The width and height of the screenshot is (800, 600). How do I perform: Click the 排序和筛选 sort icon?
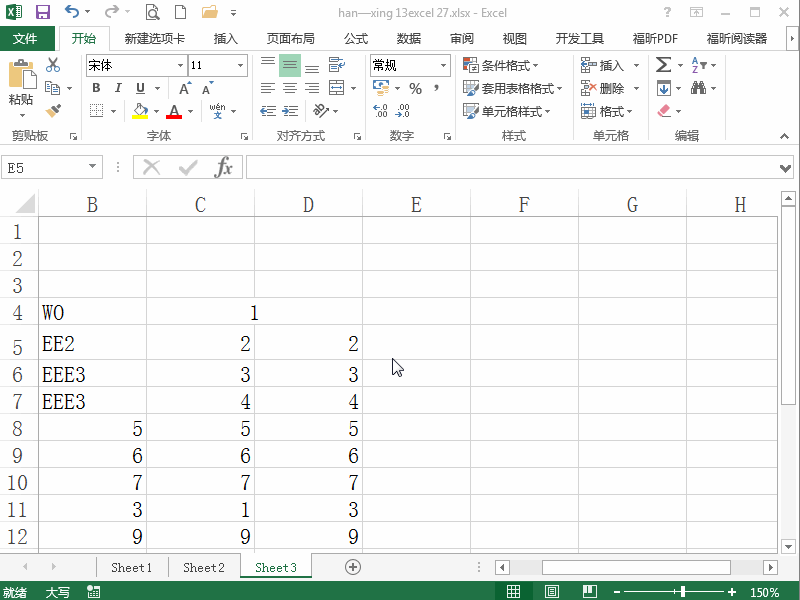pyautogui.click(x=697, y=64)
